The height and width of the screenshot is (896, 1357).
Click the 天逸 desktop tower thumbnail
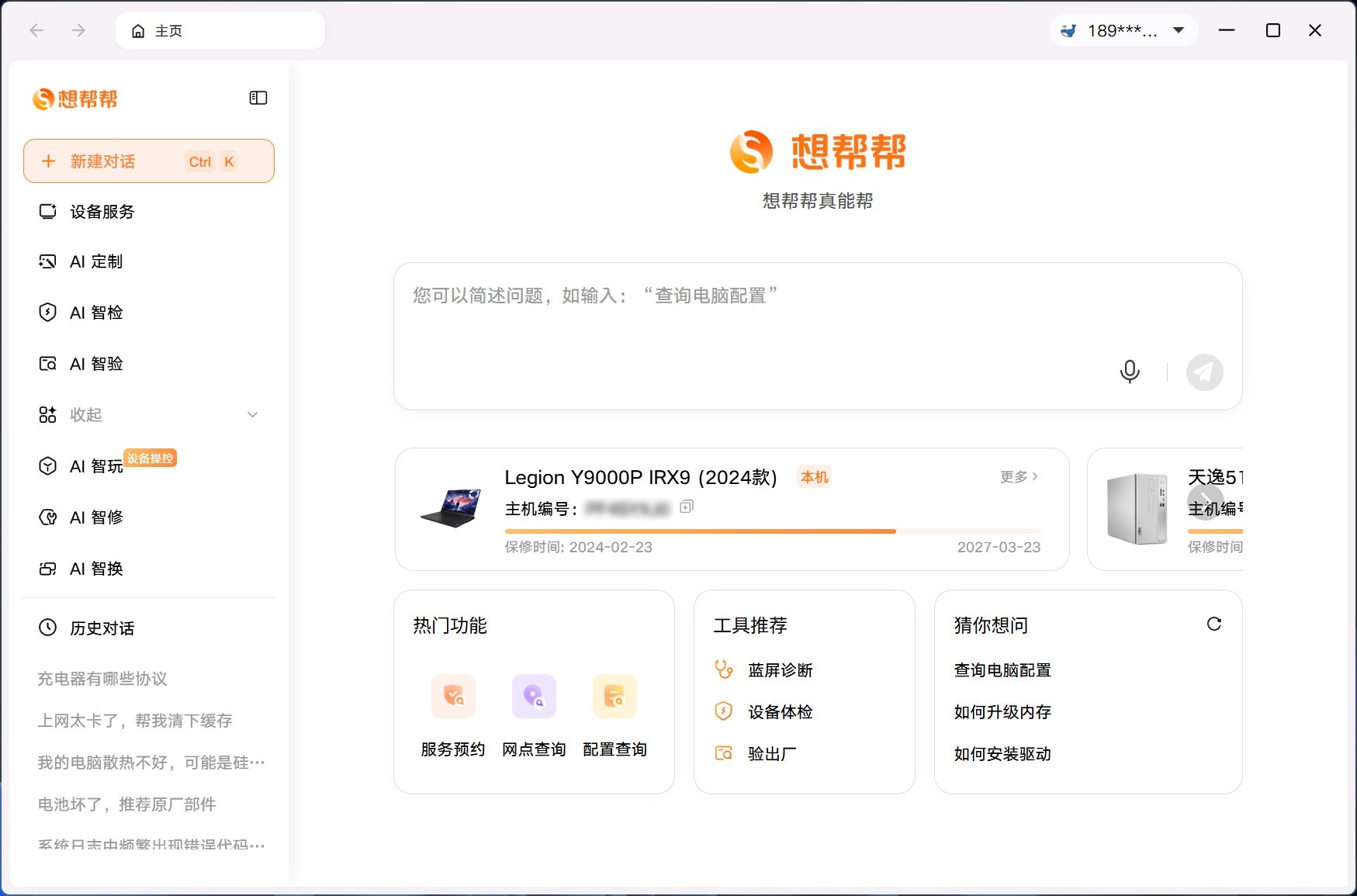(1137, 509)
